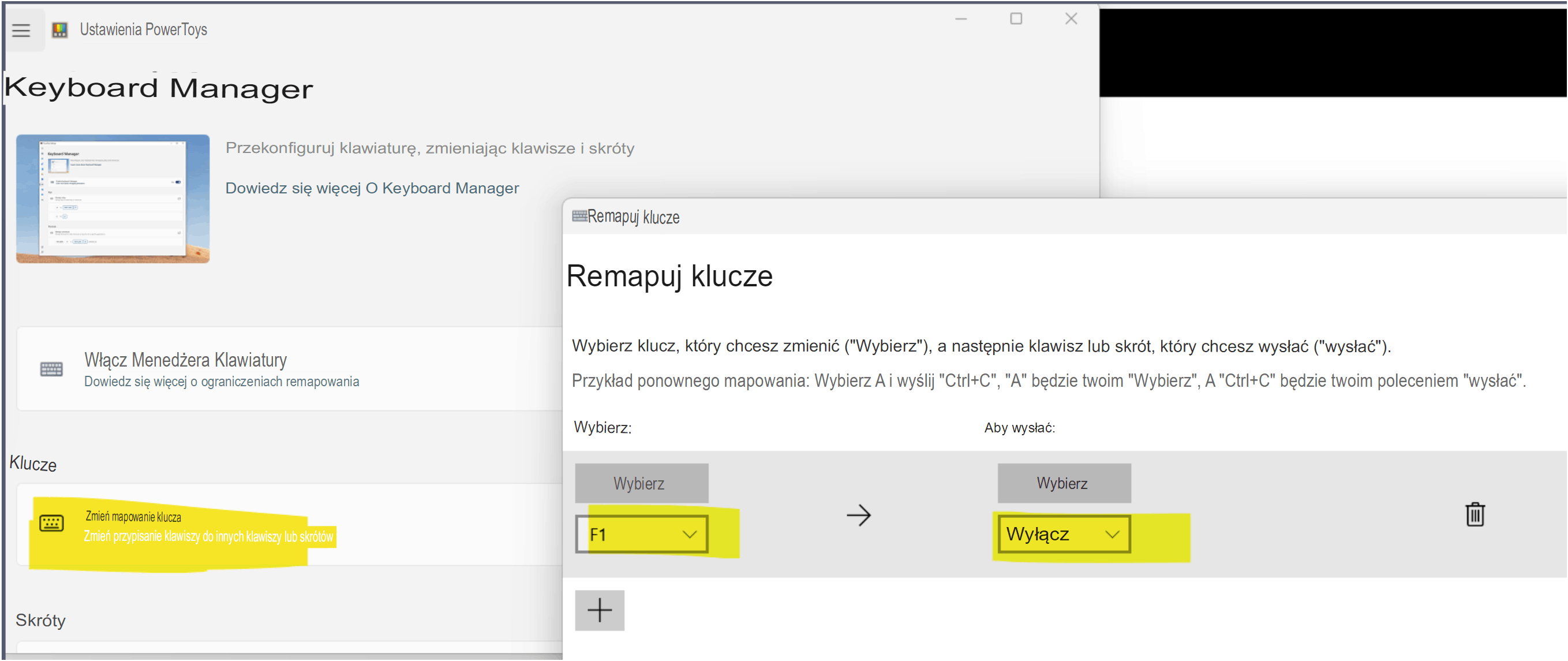
Task: Click the Aby wysłać: column label
Action: [x=1019, y=428]
